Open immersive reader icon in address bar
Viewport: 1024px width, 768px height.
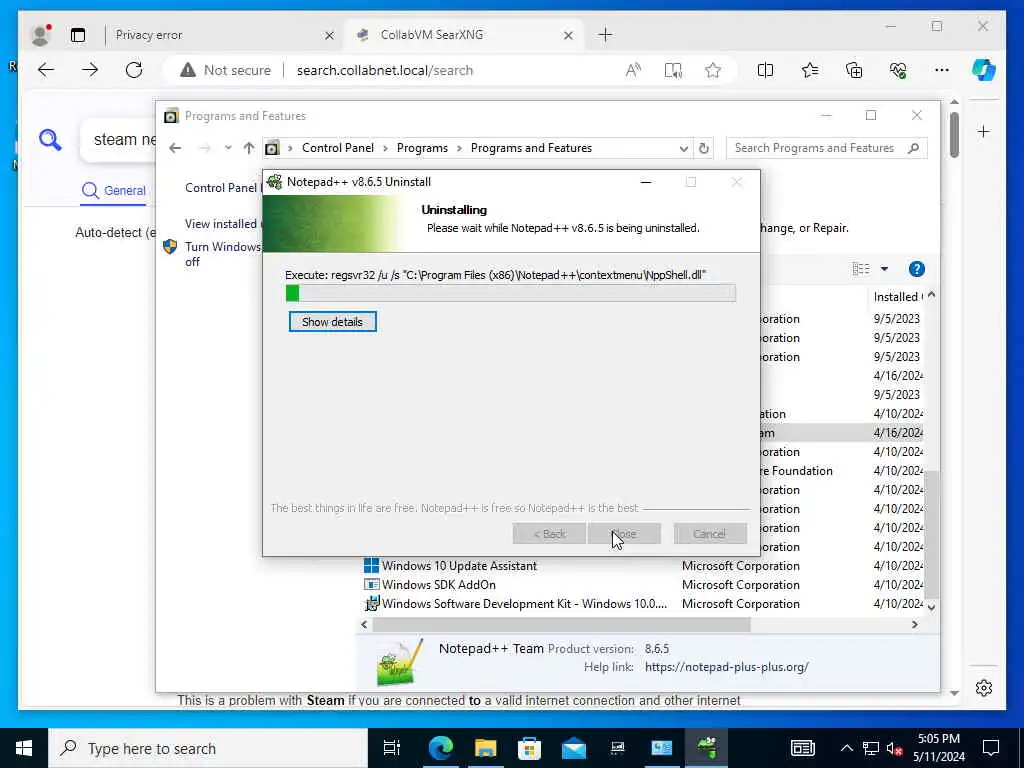[x=673, y=70]
